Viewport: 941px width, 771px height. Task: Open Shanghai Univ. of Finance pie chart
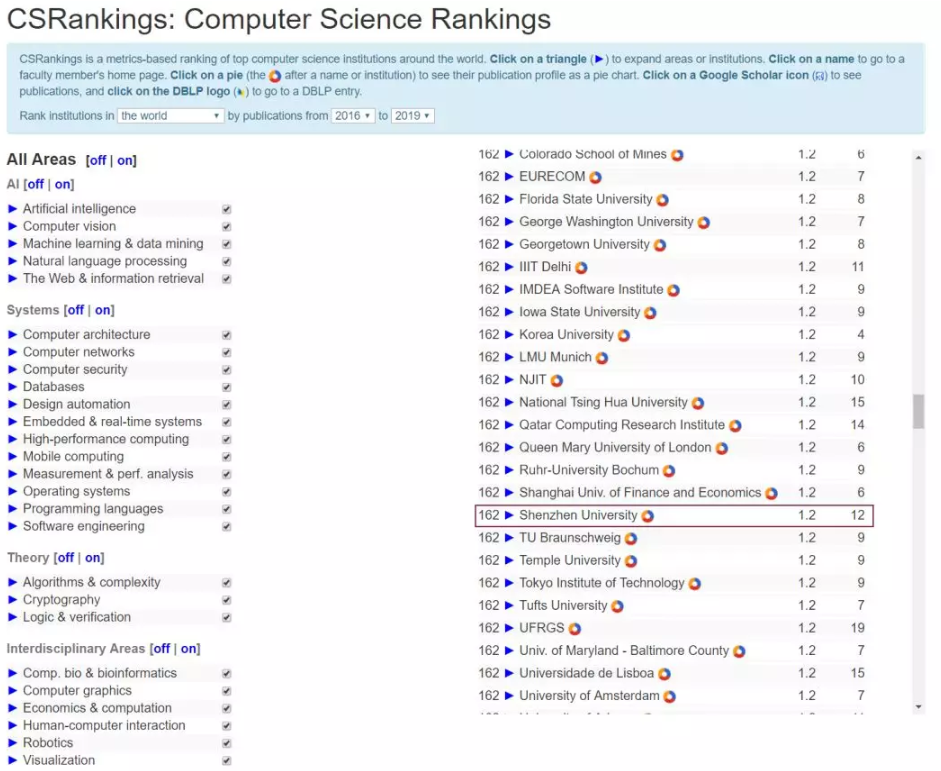[x=772, y=494]
